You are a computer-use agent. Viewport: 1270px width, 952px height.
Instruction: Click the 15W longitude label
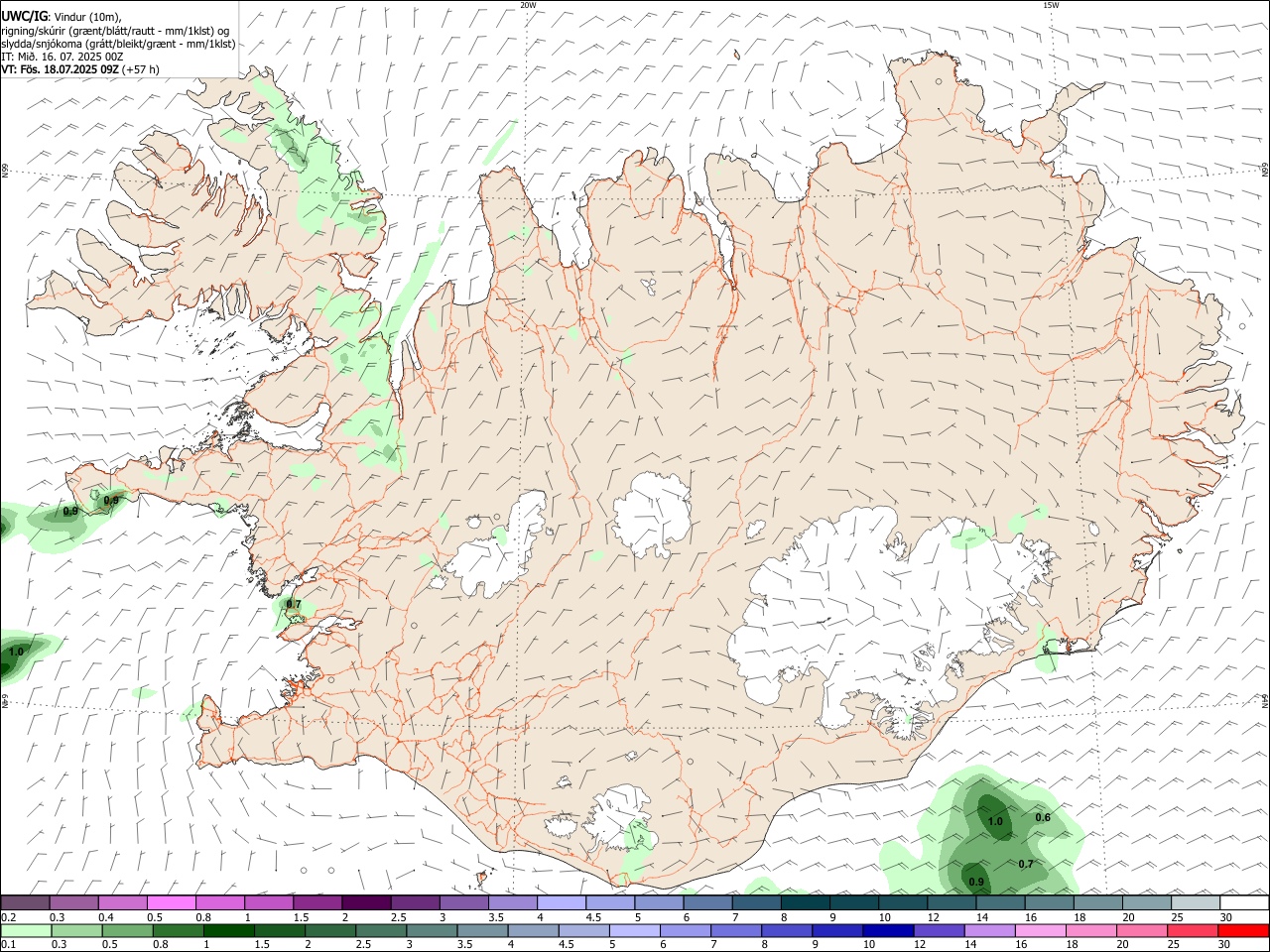1052,5
